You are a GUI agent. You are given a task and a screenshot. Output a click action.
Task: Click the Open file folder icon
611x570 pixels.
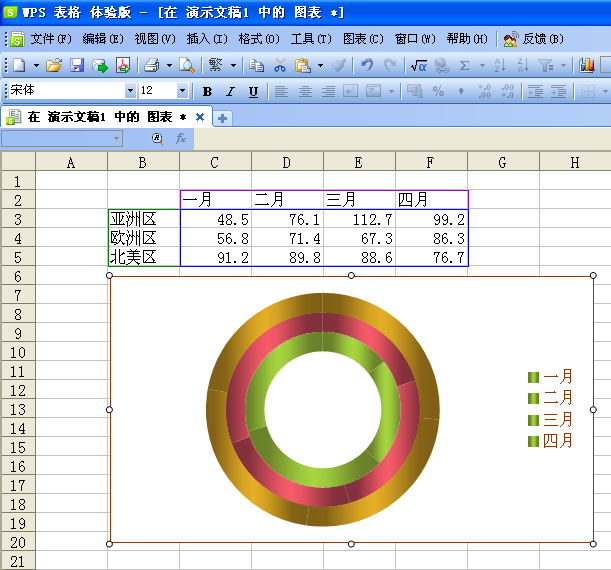54,65
